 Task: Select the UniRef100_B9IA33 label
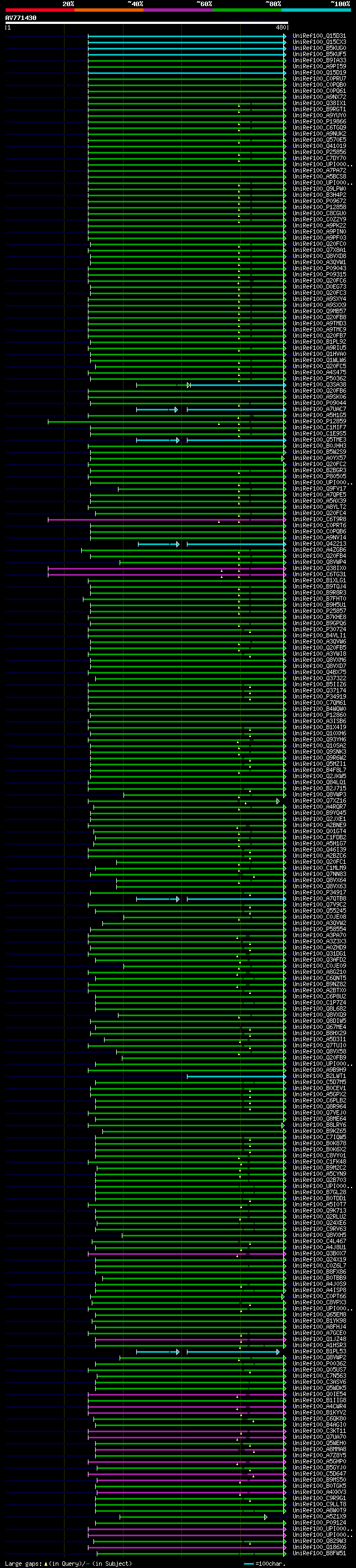click(x=319, y=60)
